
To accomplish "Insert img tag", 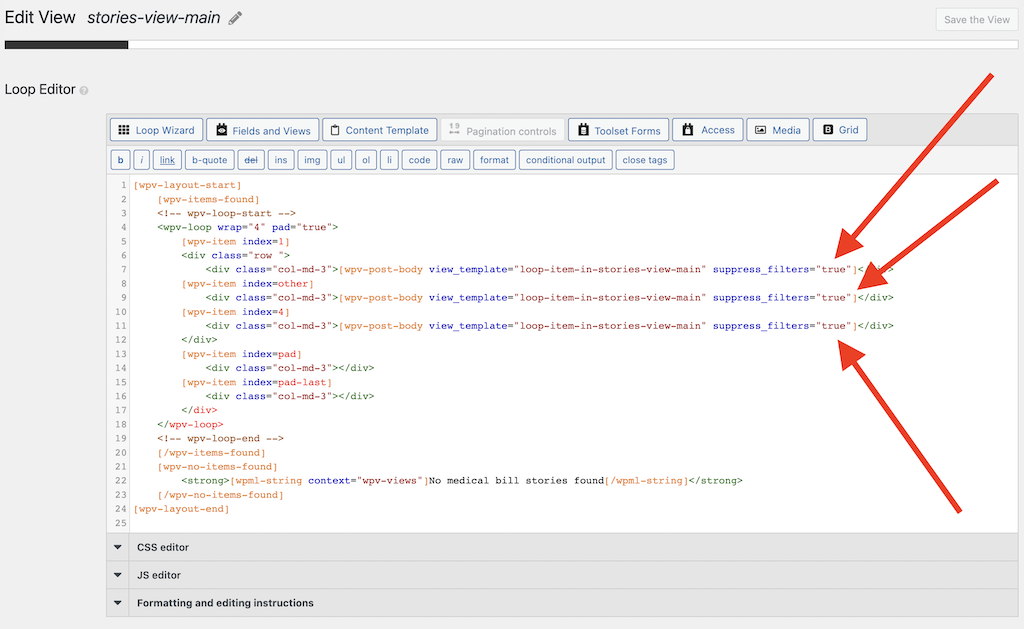I will click(312, 160).
